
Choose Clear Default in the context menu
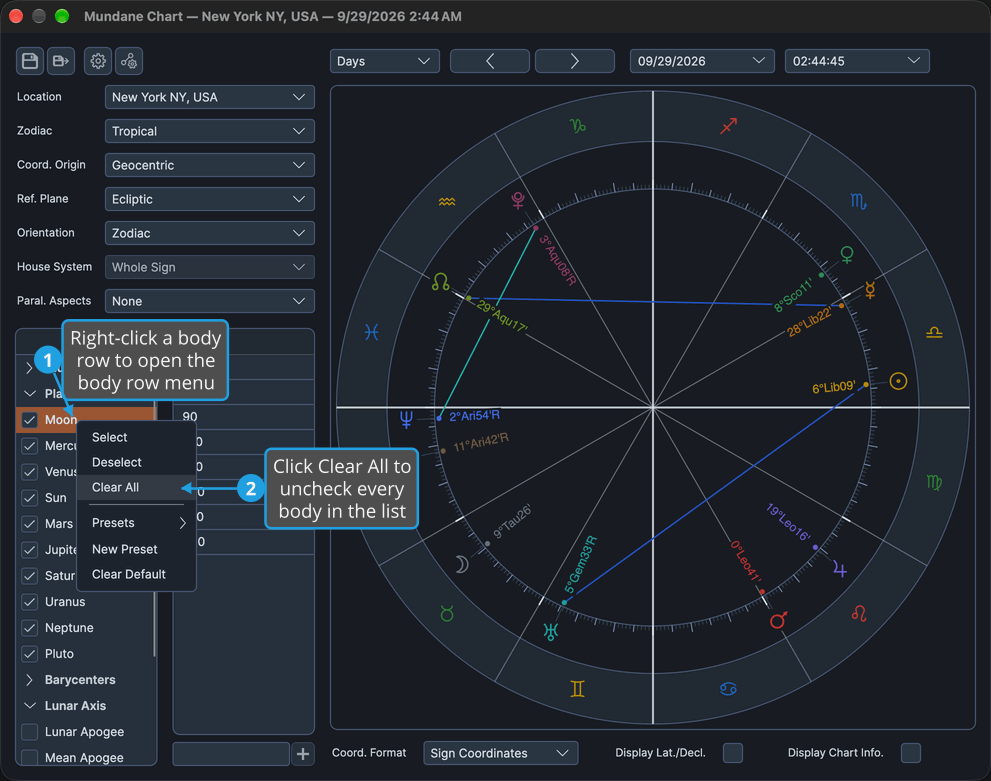pos(136,574)
